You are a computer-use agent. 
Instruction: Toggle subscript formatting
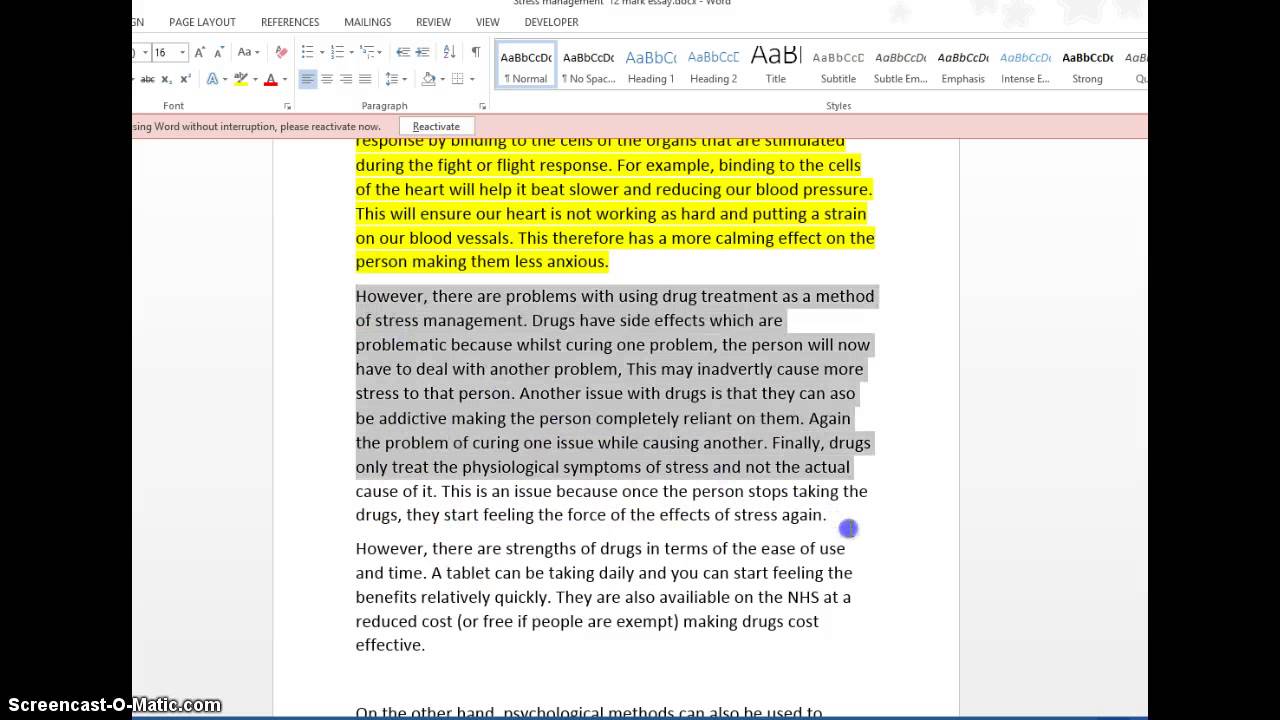coord(167,79)
